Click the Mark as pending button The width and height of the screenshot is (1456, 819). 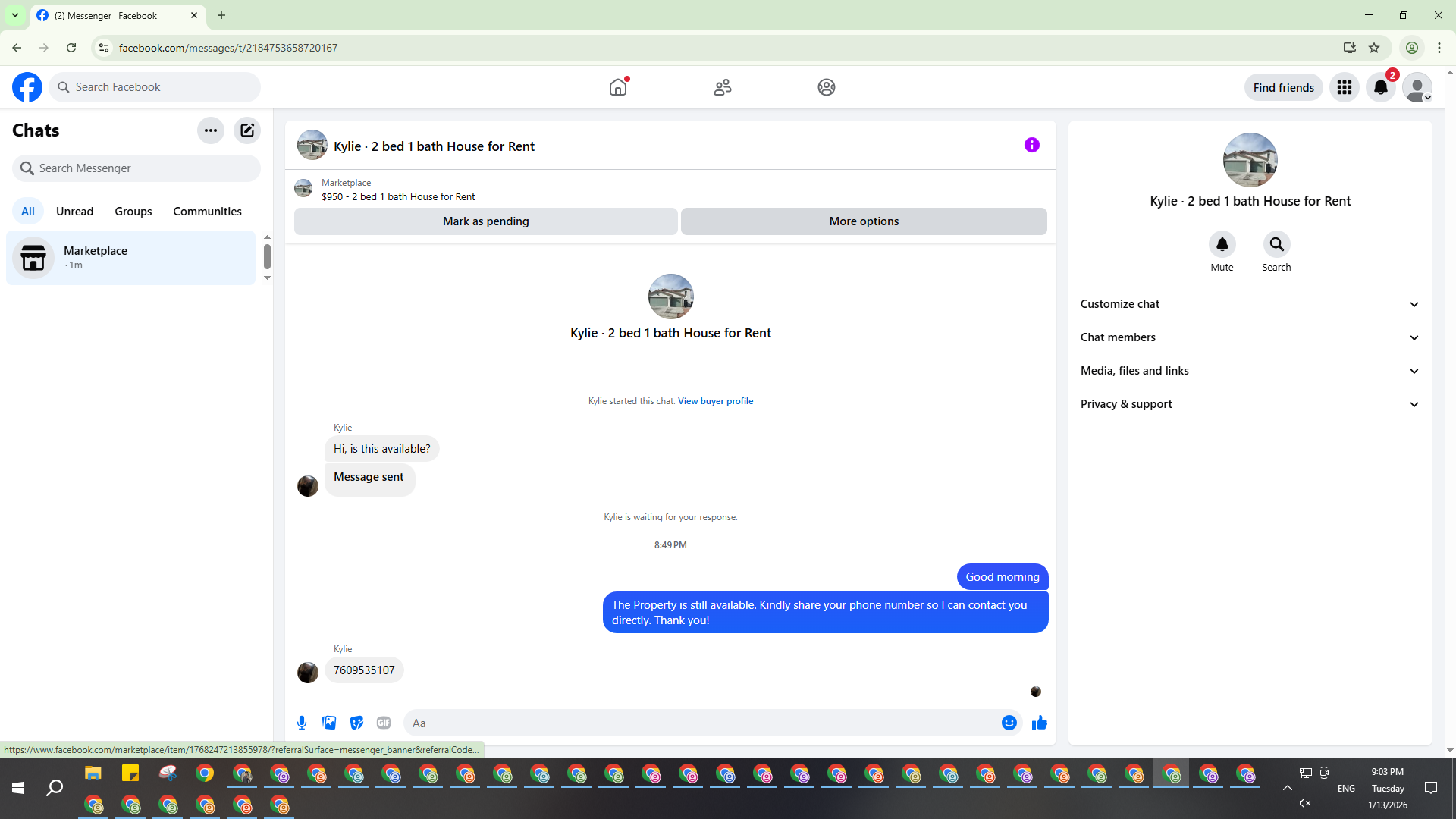pos(485,221)
